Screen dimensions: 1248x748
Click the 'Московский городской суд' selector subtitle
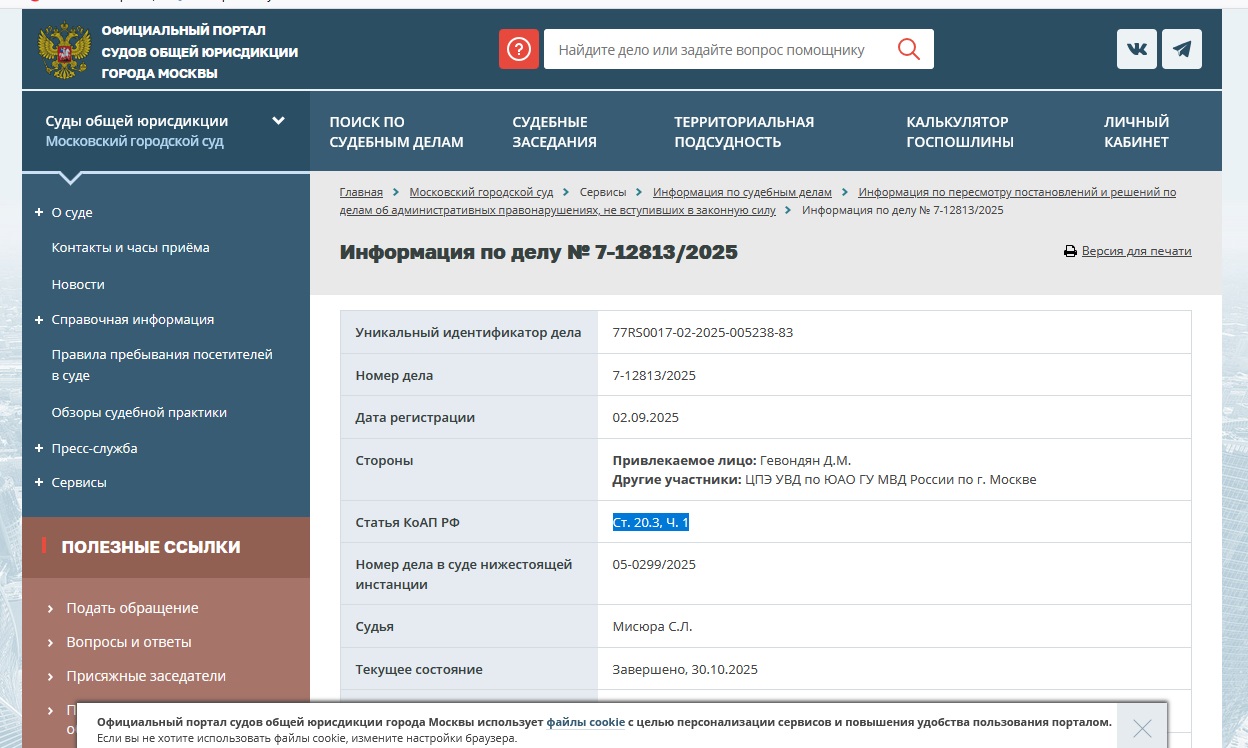pos(134,142)
